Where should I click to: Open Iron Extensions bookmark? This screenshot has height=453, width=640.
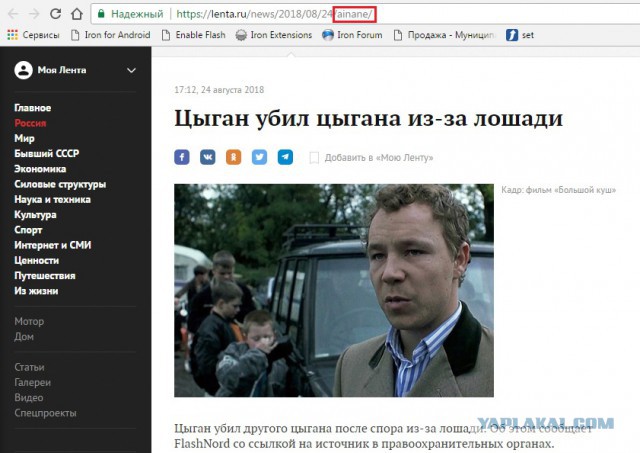click(274, 35)
